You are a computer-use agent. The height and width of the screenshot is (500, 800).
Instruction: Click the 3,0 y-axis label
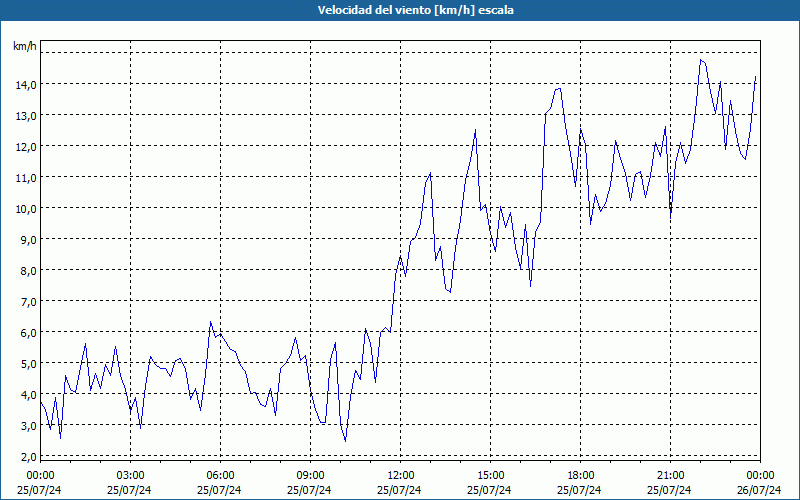coord(28,426)
